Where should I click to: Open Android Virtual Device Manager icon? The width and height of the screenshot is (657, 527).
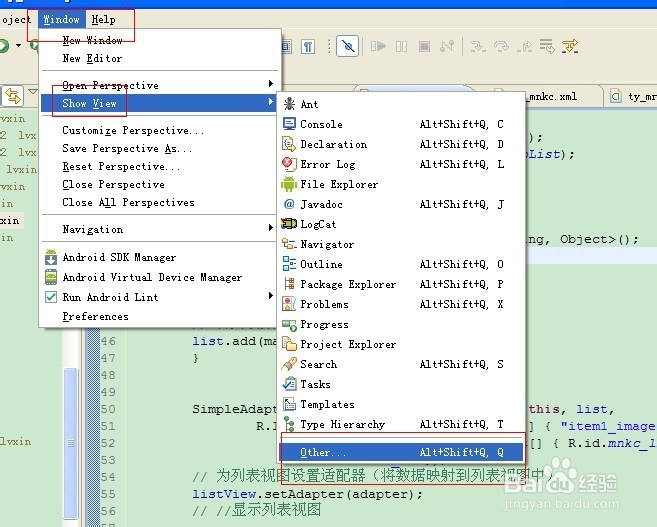point(51,277)
